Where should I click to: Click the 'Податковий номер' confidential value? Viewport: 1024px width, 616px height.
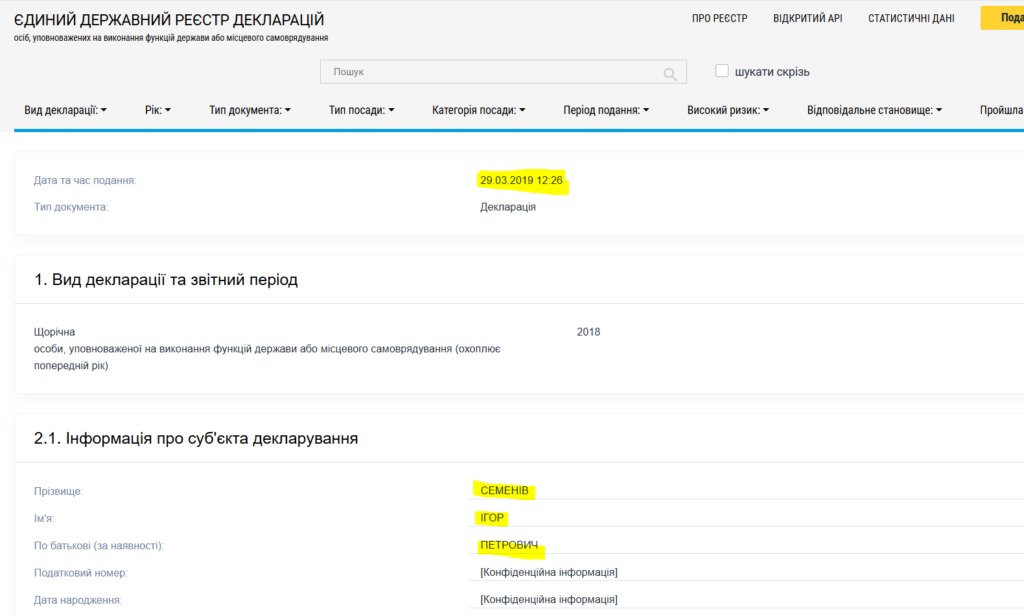pos(549,572)
